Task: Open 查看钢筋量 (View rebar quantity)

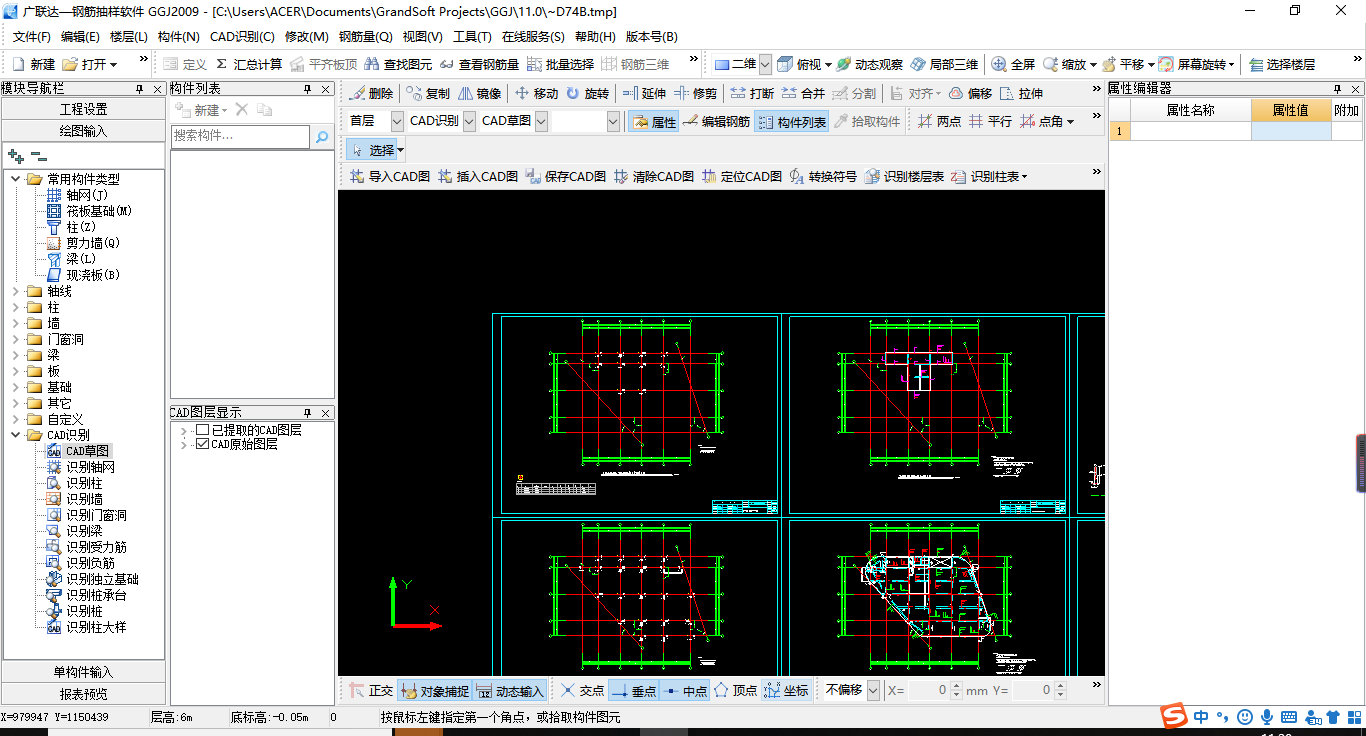Action: (x=479, y=64)
